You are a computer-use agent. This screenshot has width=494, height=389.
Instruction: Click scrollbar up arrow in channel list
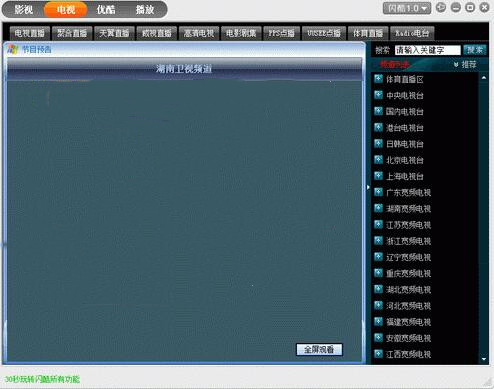tap(484, 78)
